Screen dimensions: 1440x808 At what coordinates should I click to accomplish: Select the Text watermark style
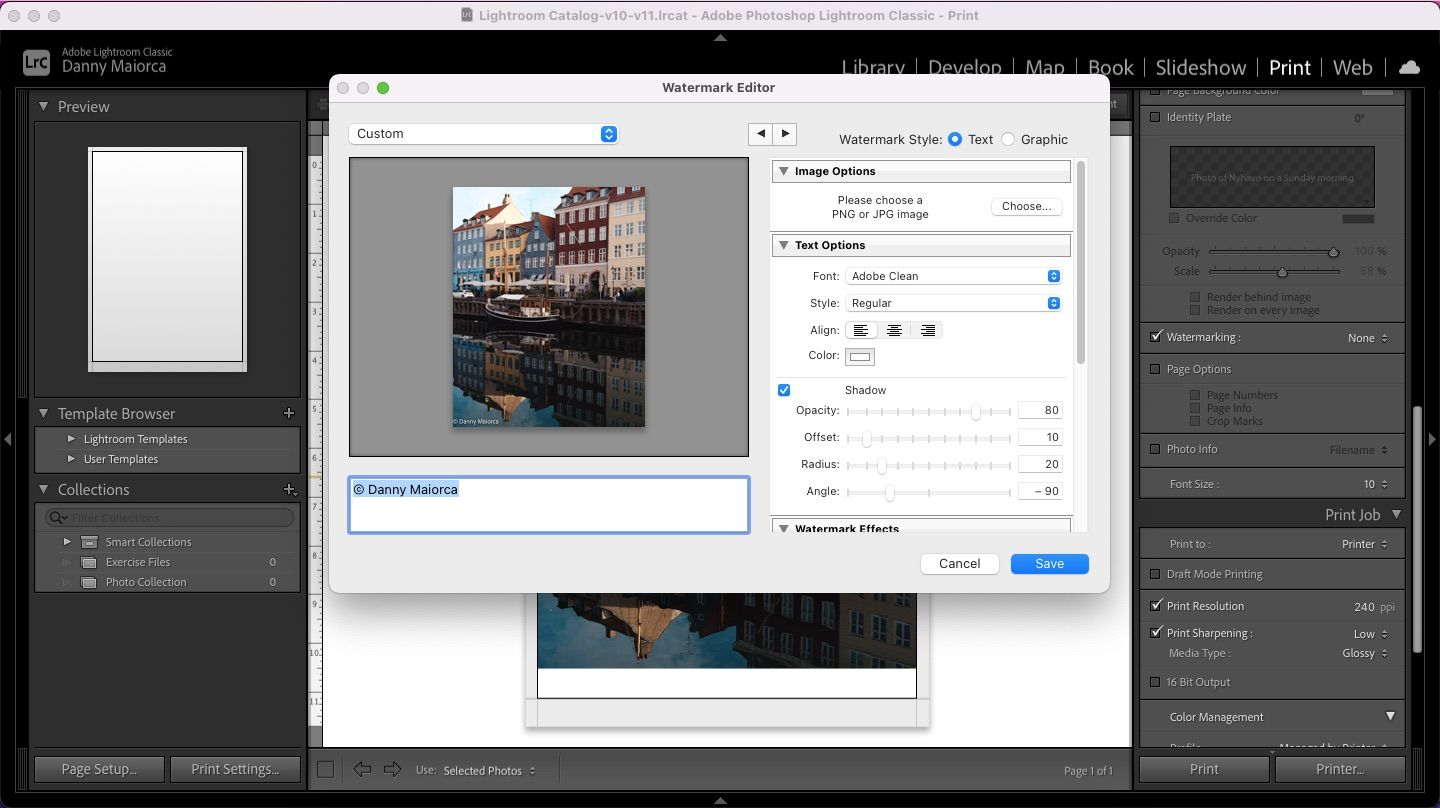point(955,139)
